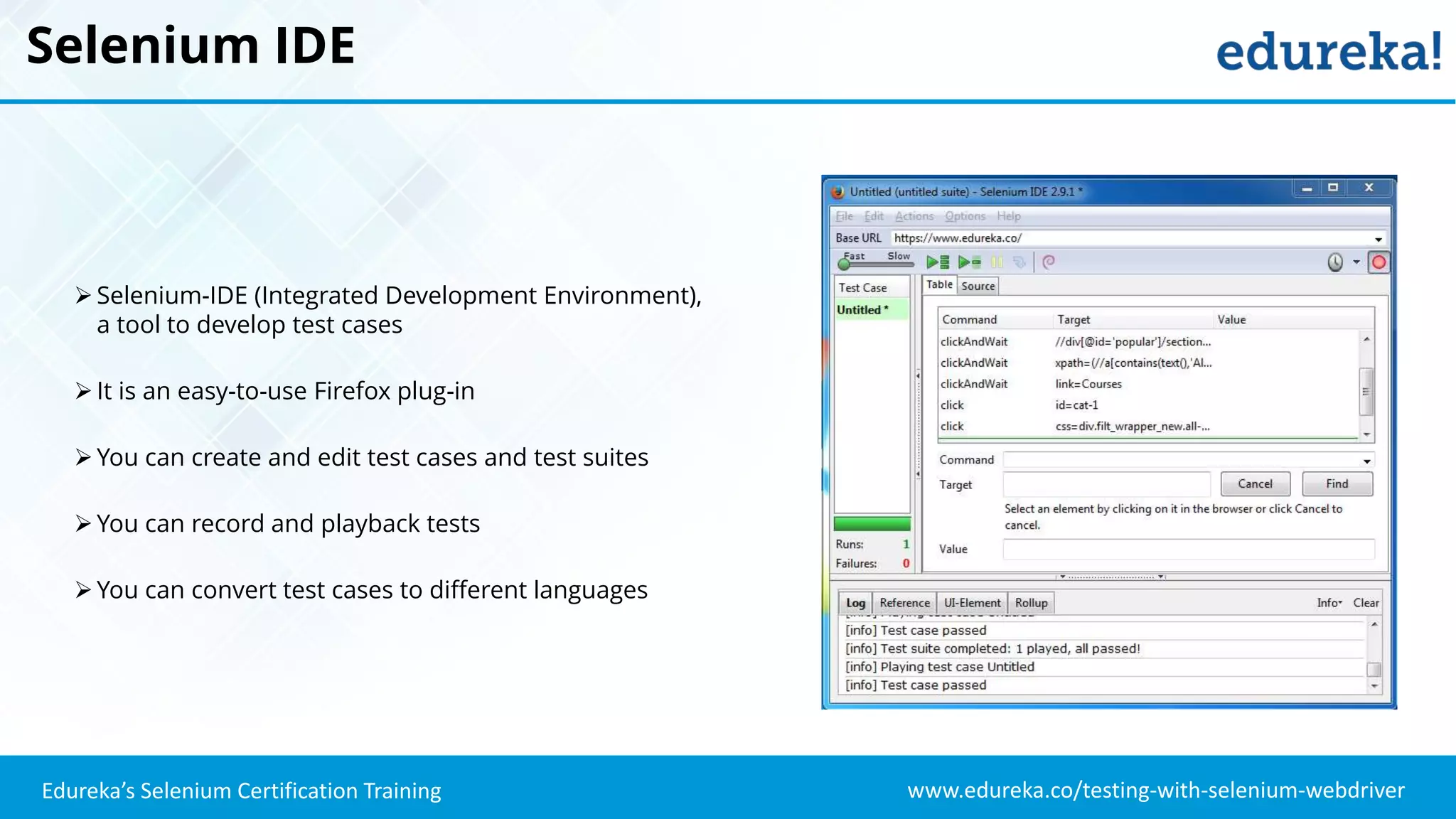Click the Cancel button
The image size is (1456, 819).
[x=1256, y=484]
